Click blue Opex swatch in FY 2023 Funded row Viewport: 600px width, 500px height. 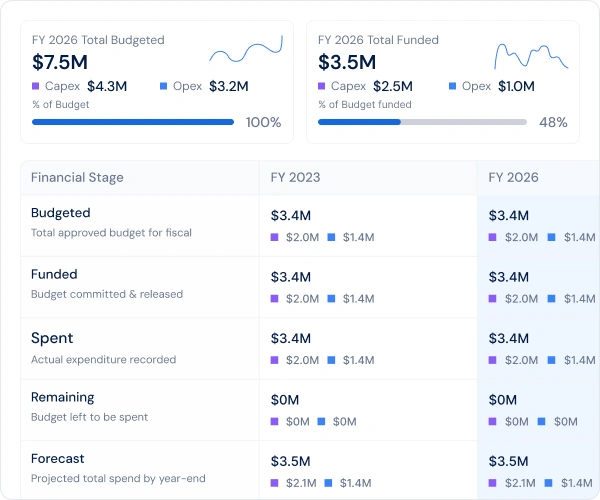(x=331, y=298)
